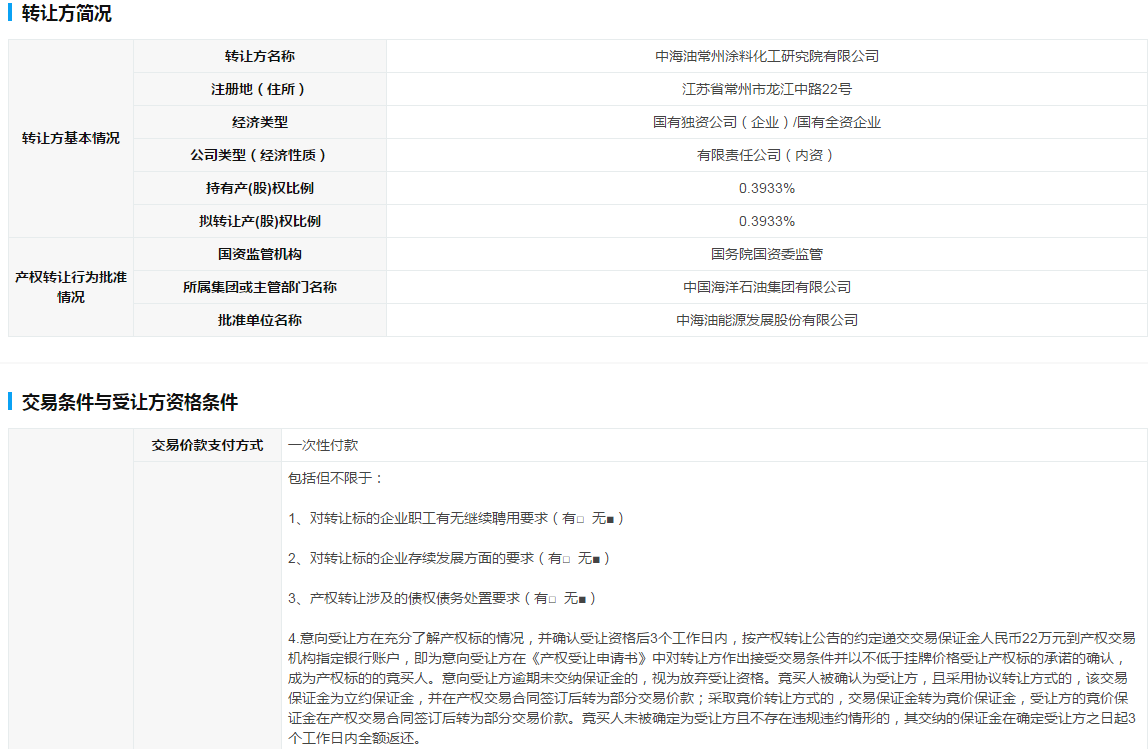Click item 3 text about 债权债务处置要求
Screen dimensions: 1148x749
[442, 599]
